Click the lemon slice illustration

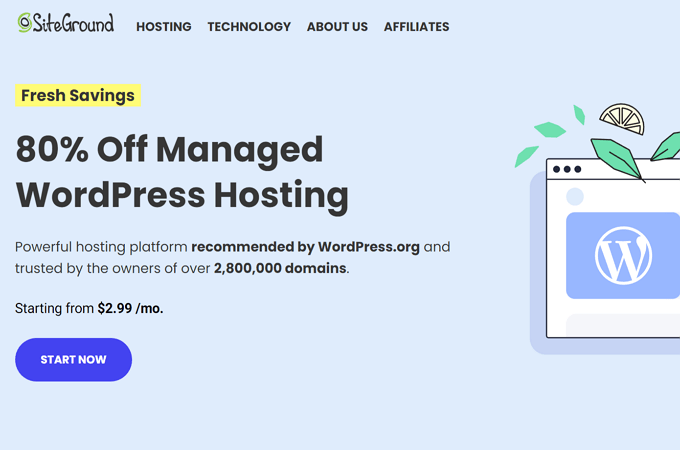(622, 119)
